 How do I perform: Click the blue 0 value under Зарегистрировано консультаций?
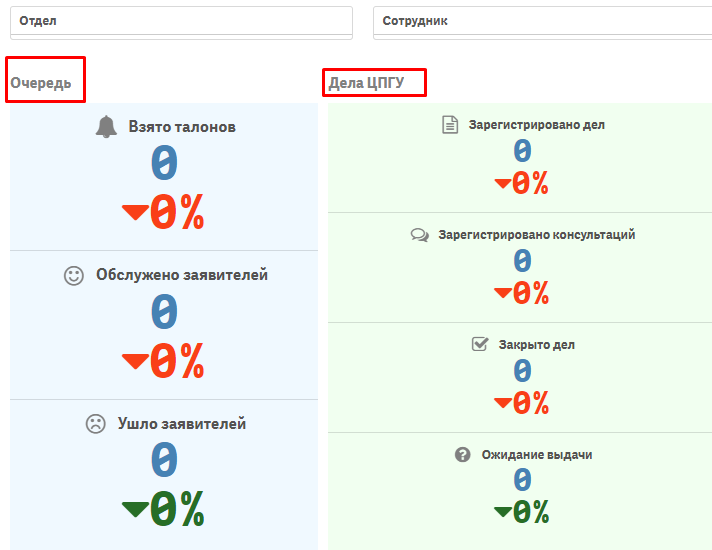pyautogui.click(x=523, y=261)
